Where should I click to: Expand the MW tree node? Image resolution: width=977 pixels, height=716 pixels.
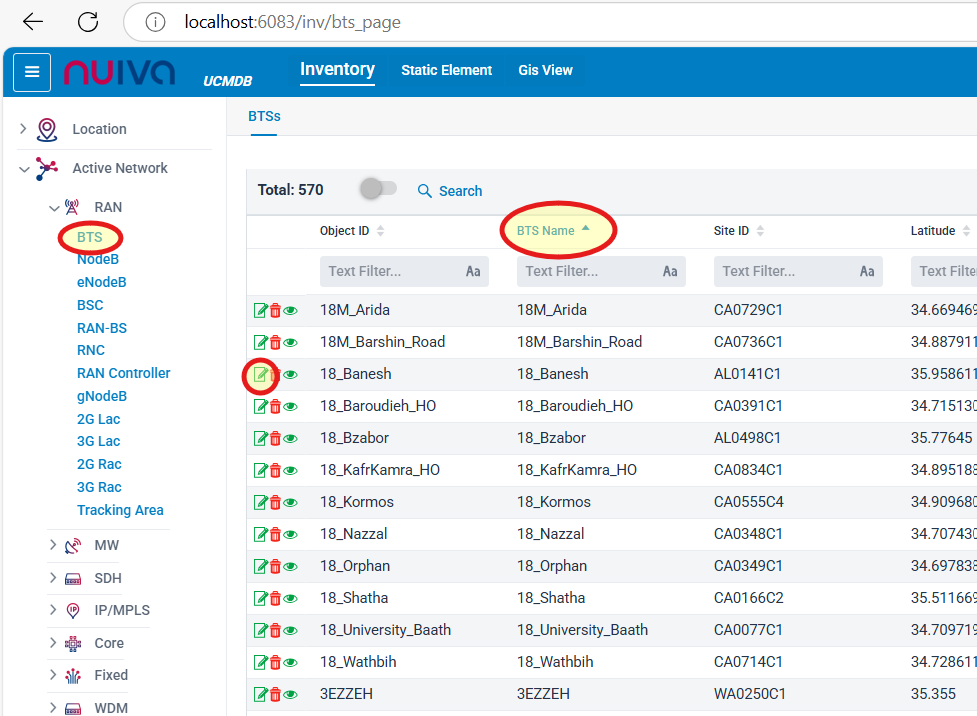pos(53,545)
